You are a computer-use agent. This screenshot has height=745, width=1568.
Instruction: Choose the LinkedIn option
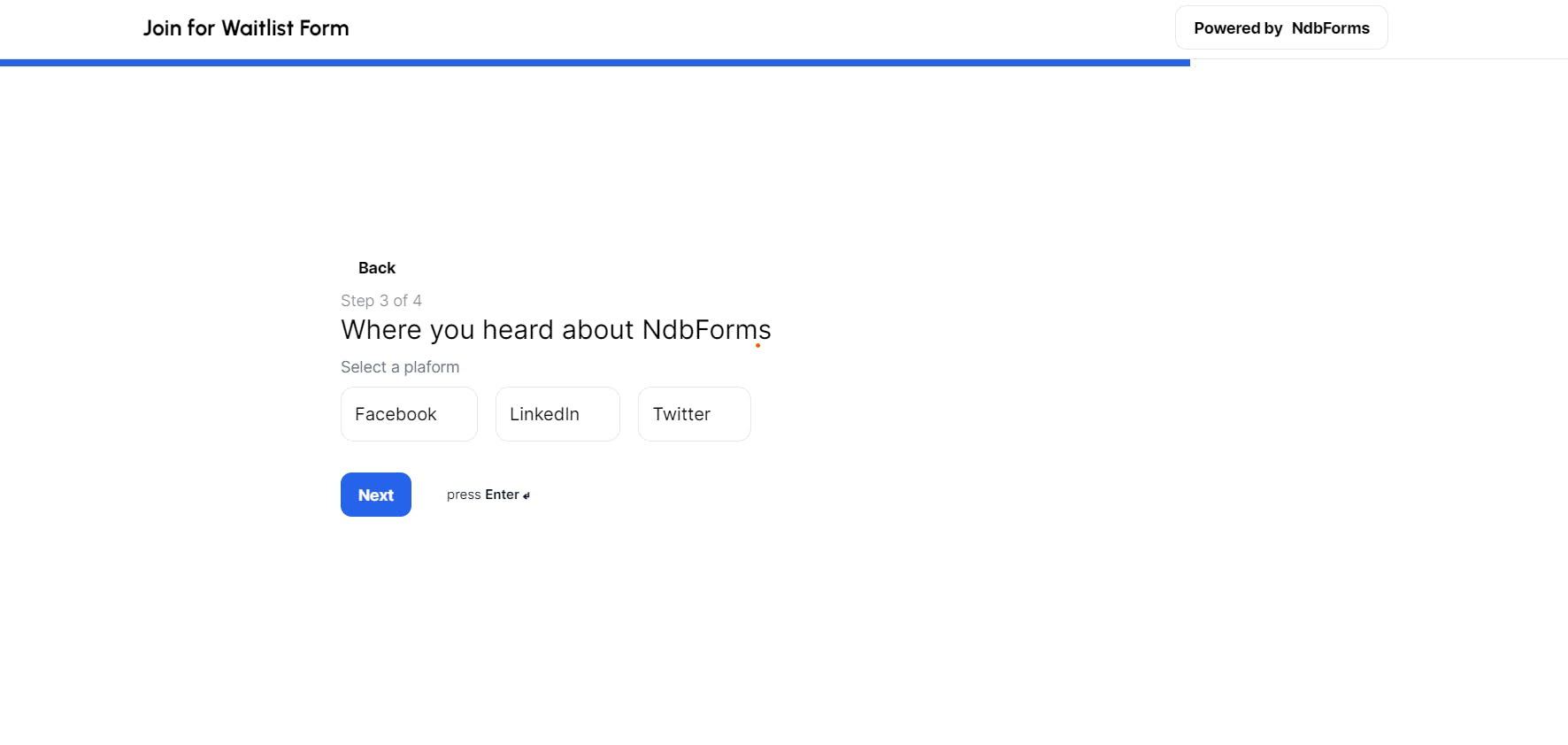pyautogui.click(x=557, y=414)
